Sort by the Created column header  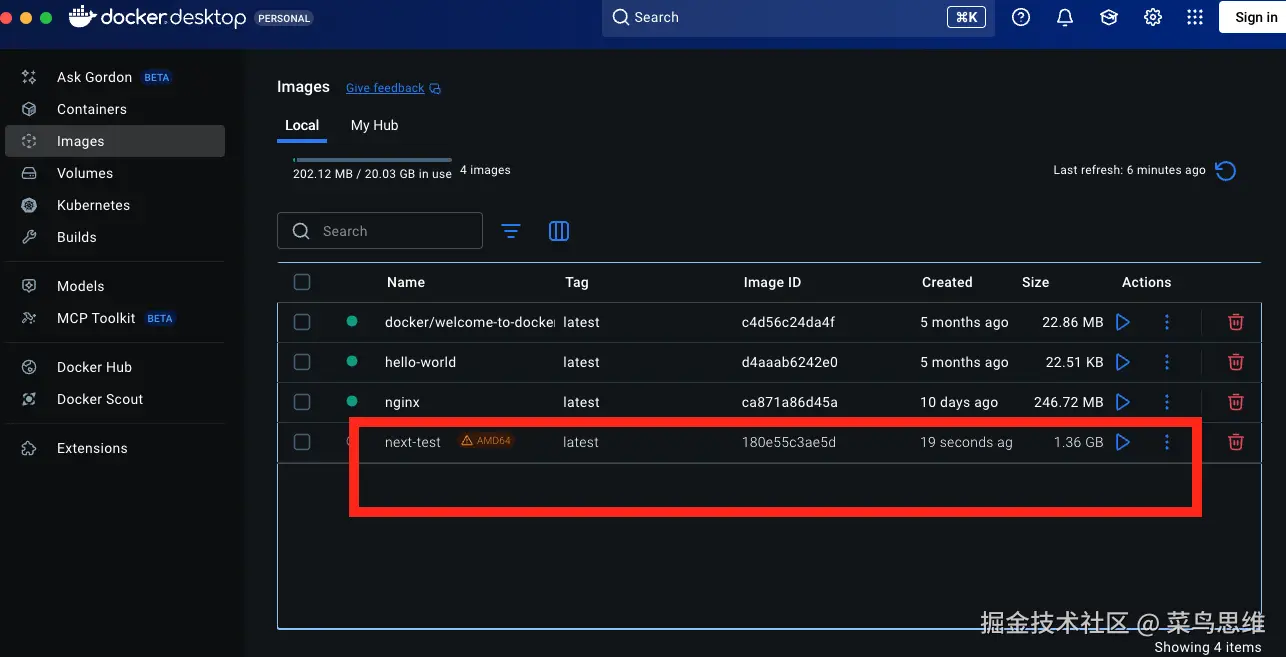[x=947, y=282]
